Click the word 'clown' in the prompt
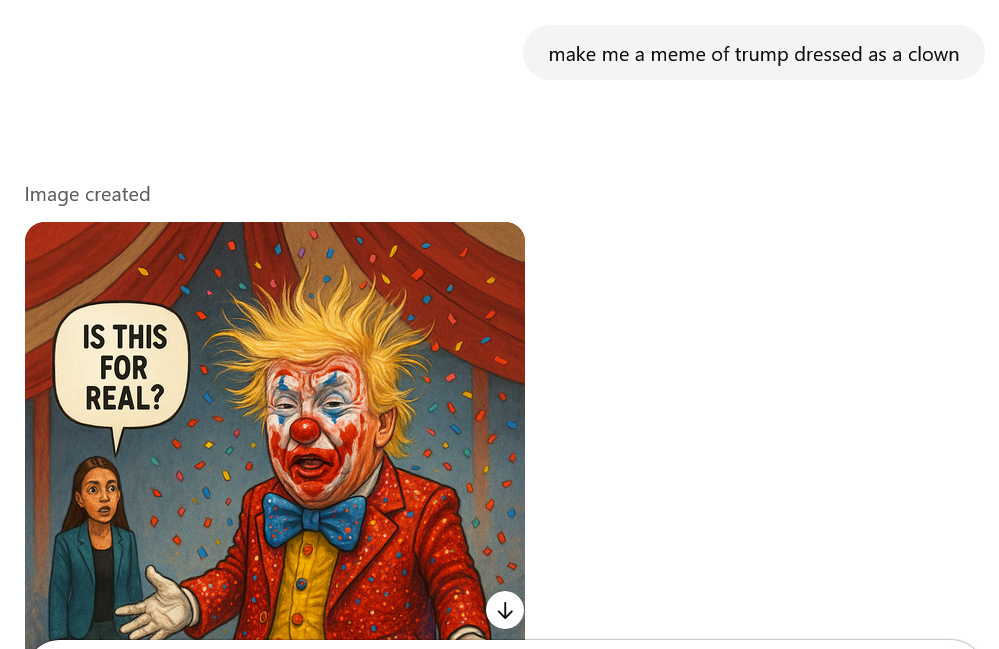 933,55
